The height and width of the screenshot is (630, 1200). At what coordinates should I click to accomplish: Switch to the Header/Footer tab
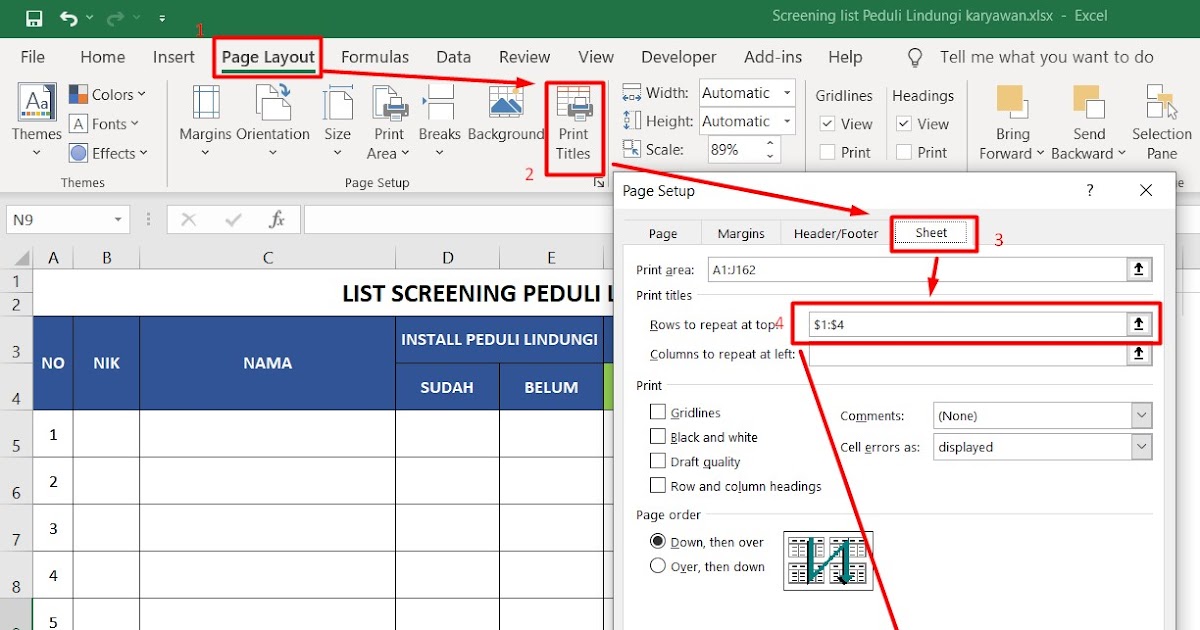click(x=834, y=232)
